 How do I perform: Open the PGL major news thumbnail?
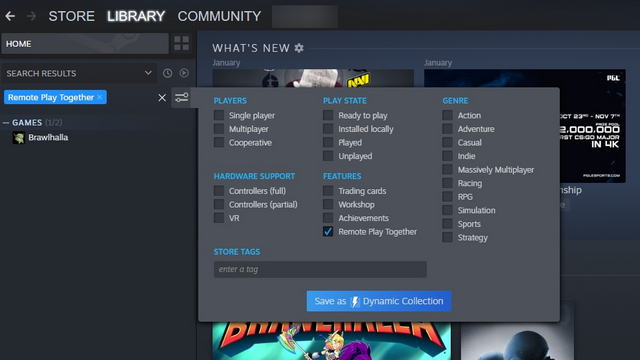(592, 126)
